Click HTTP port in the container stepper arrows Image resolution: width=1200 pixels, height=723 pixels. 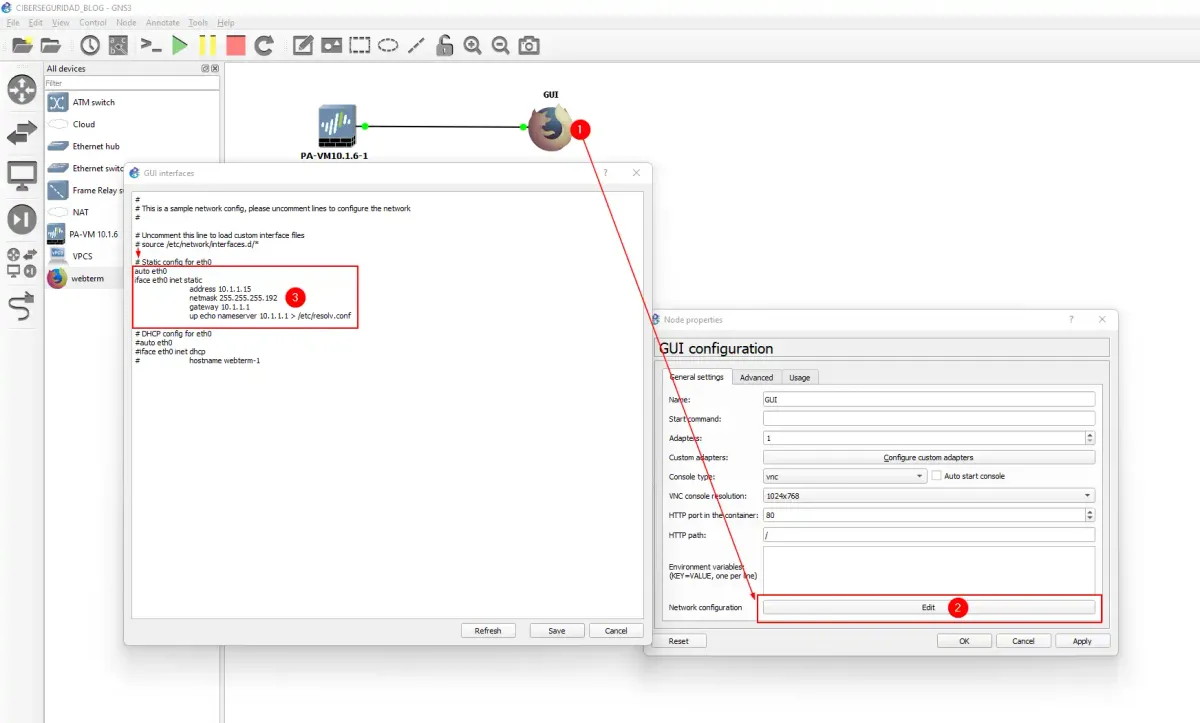tap(1090, 515)
